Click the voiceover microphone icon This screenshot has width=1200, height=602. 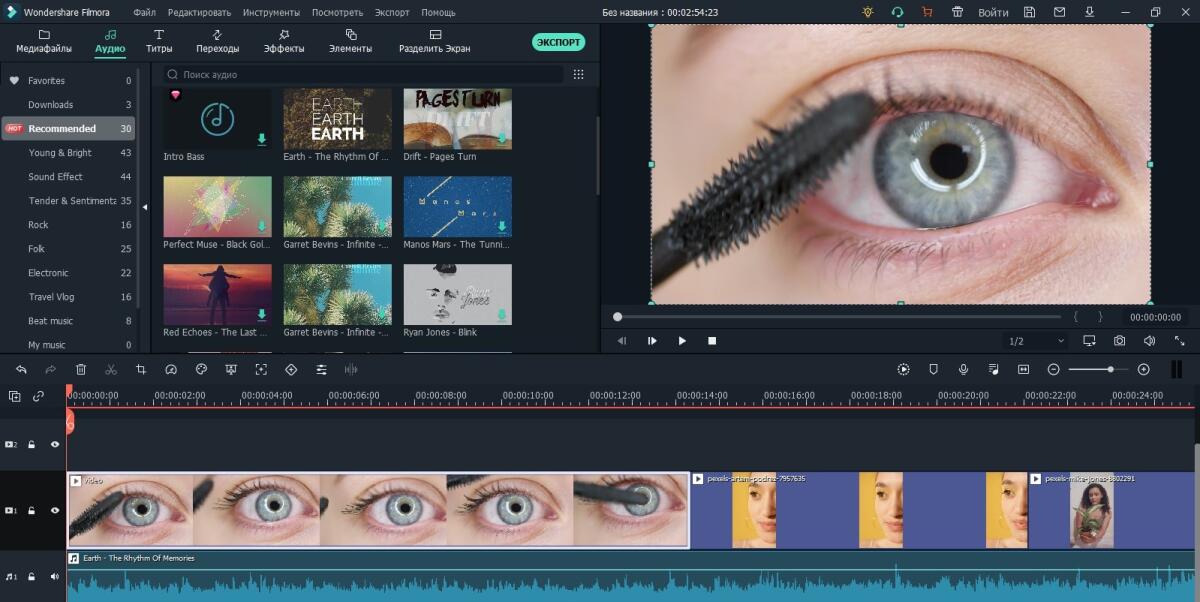(963, 369)
